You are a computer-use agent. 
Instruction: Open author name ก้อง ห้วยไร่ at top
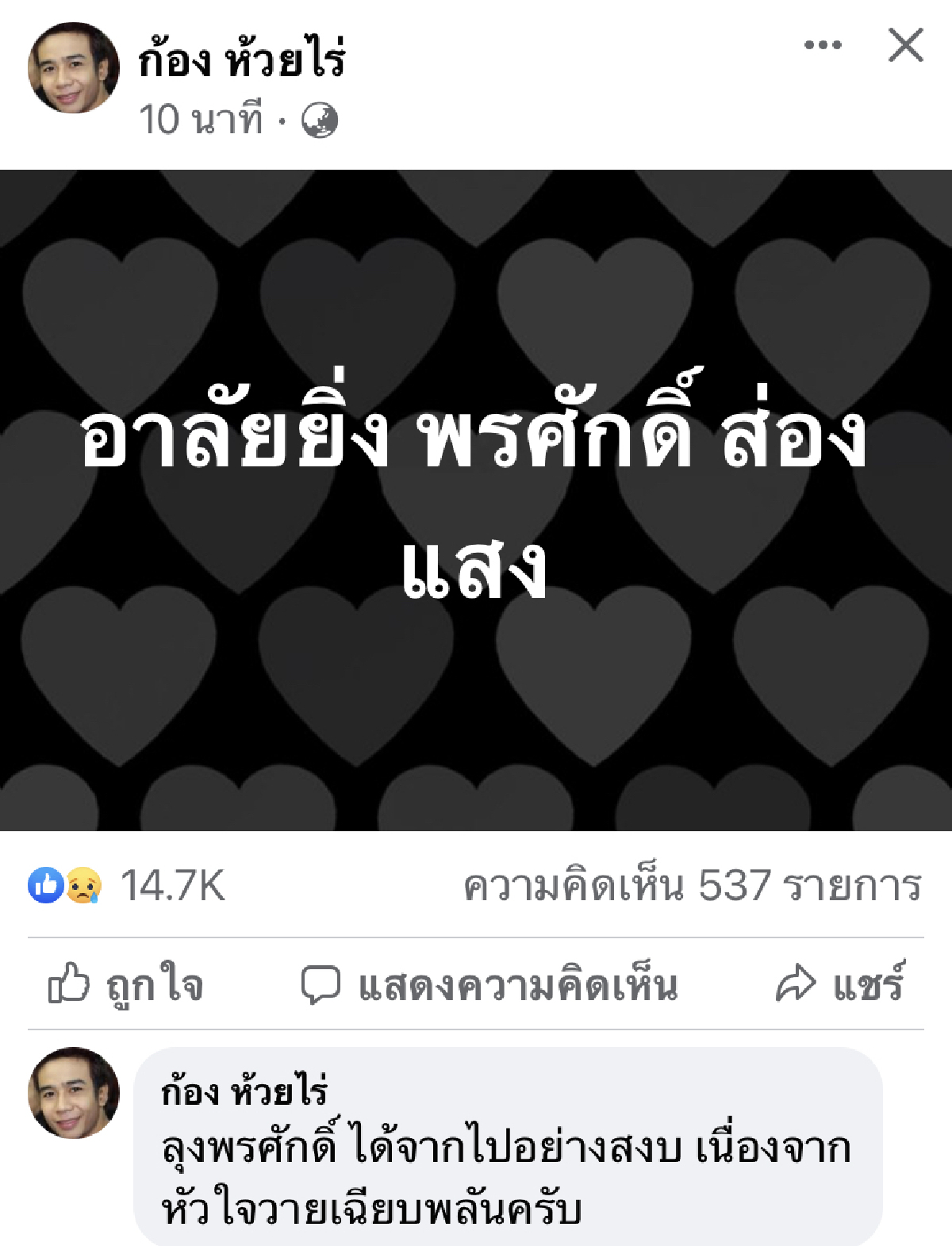click(x=242, y=58)
